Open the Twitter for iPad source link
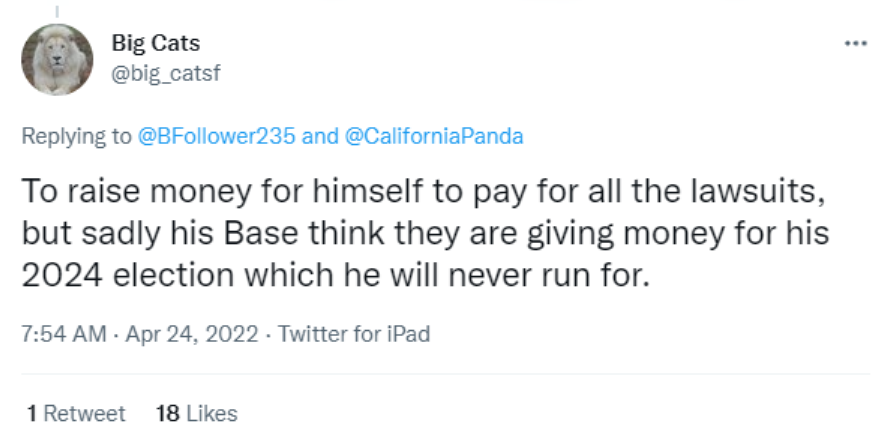This screenshot has height=447, width=884. point(354,334)
